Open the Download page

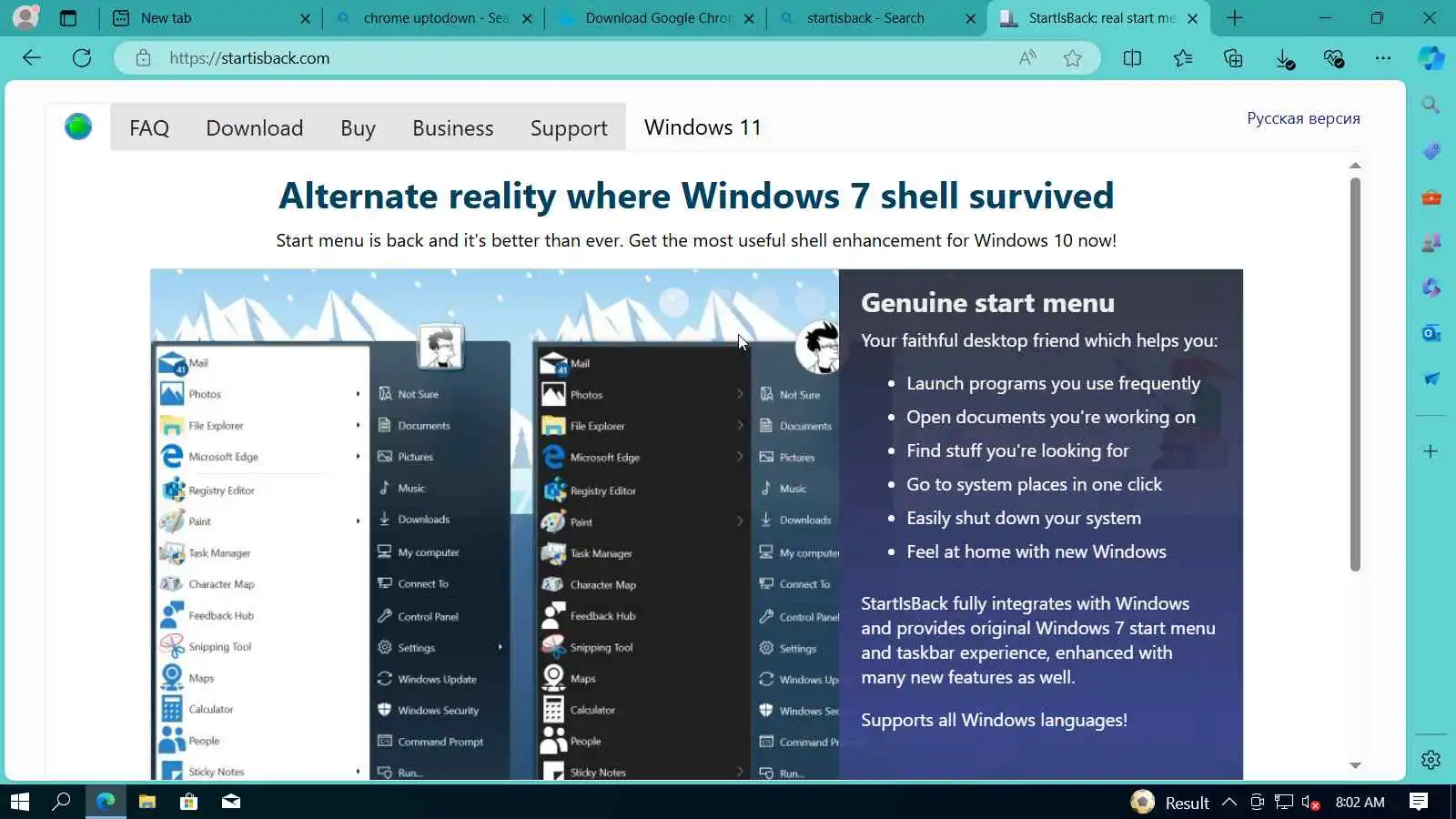(x=255, y=128)
